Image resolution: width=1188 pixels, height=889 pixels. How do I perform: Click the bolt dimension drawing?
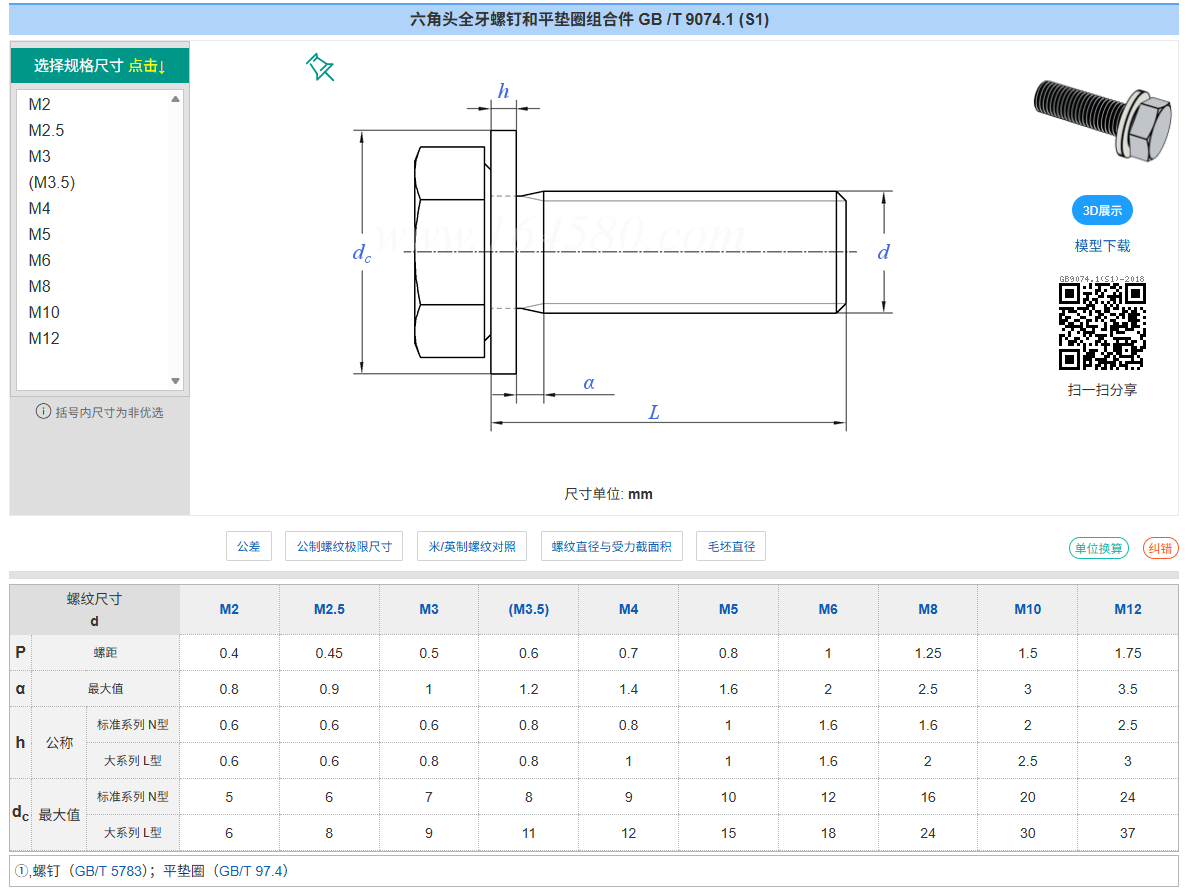[x=621, y=258]
